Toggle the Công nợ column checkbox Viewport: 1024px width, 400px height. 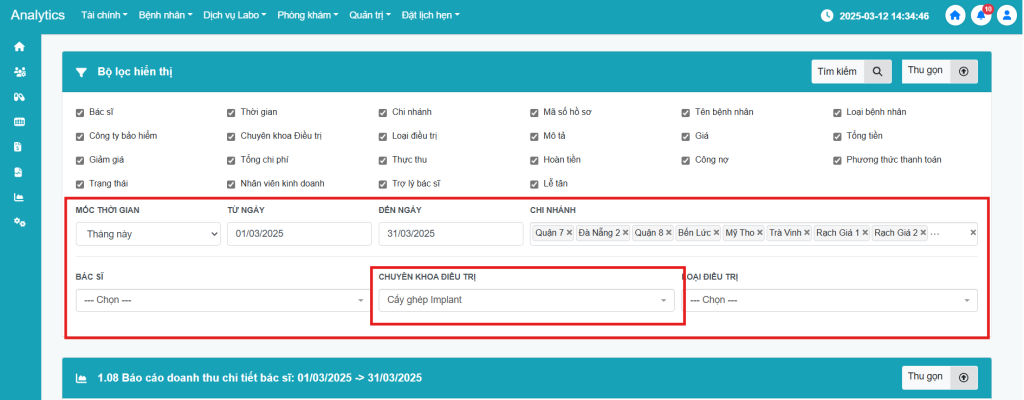(686, 160)
